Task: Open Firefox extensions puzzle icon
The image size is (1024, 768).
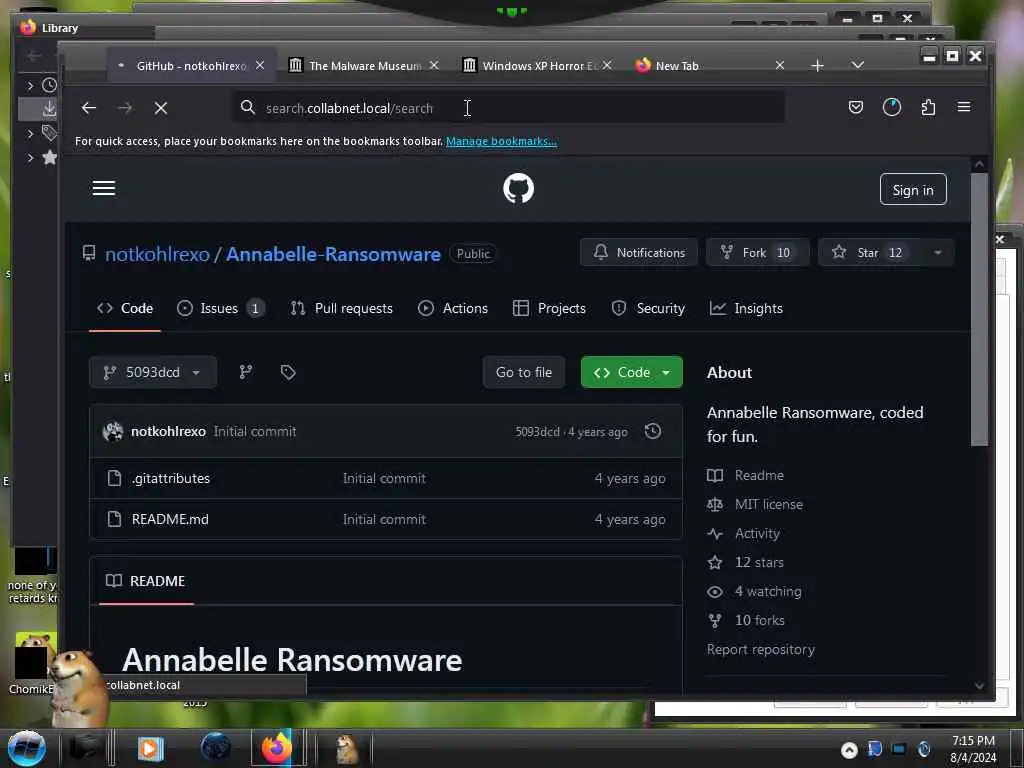Action: point(928,107)
